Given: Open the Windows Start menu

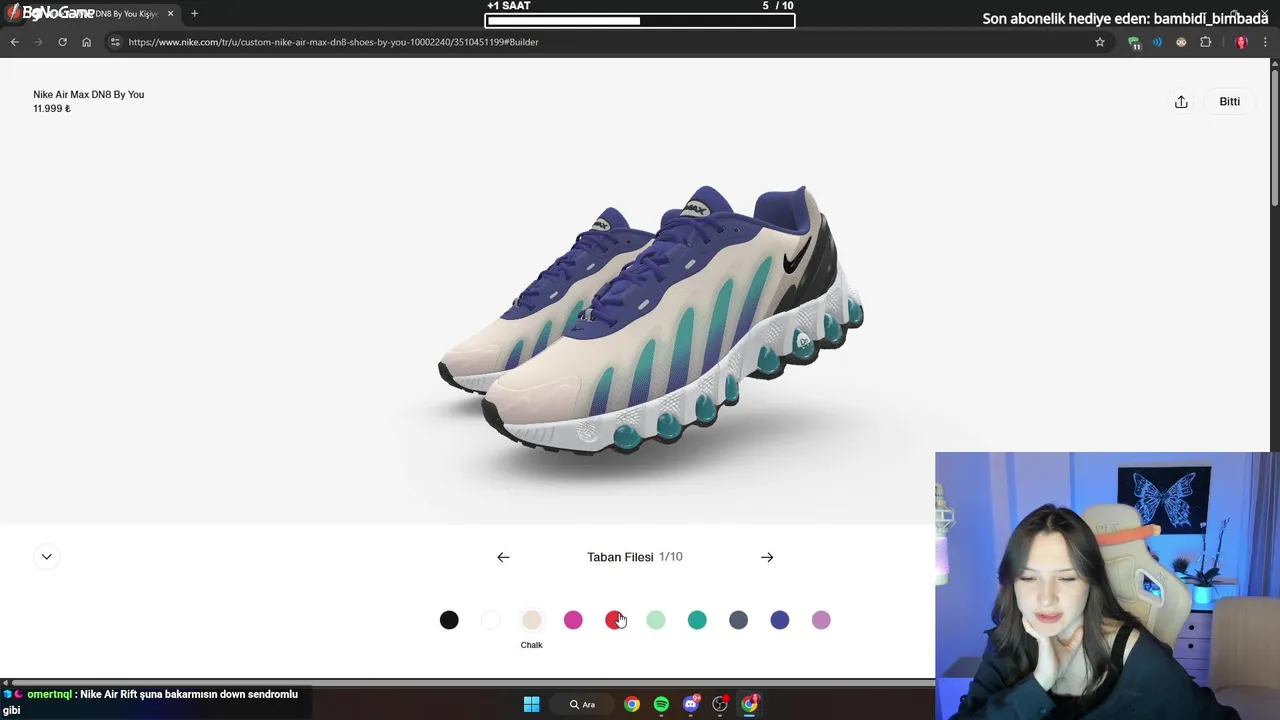Looking at the screenshot, I should click(531, 704).
